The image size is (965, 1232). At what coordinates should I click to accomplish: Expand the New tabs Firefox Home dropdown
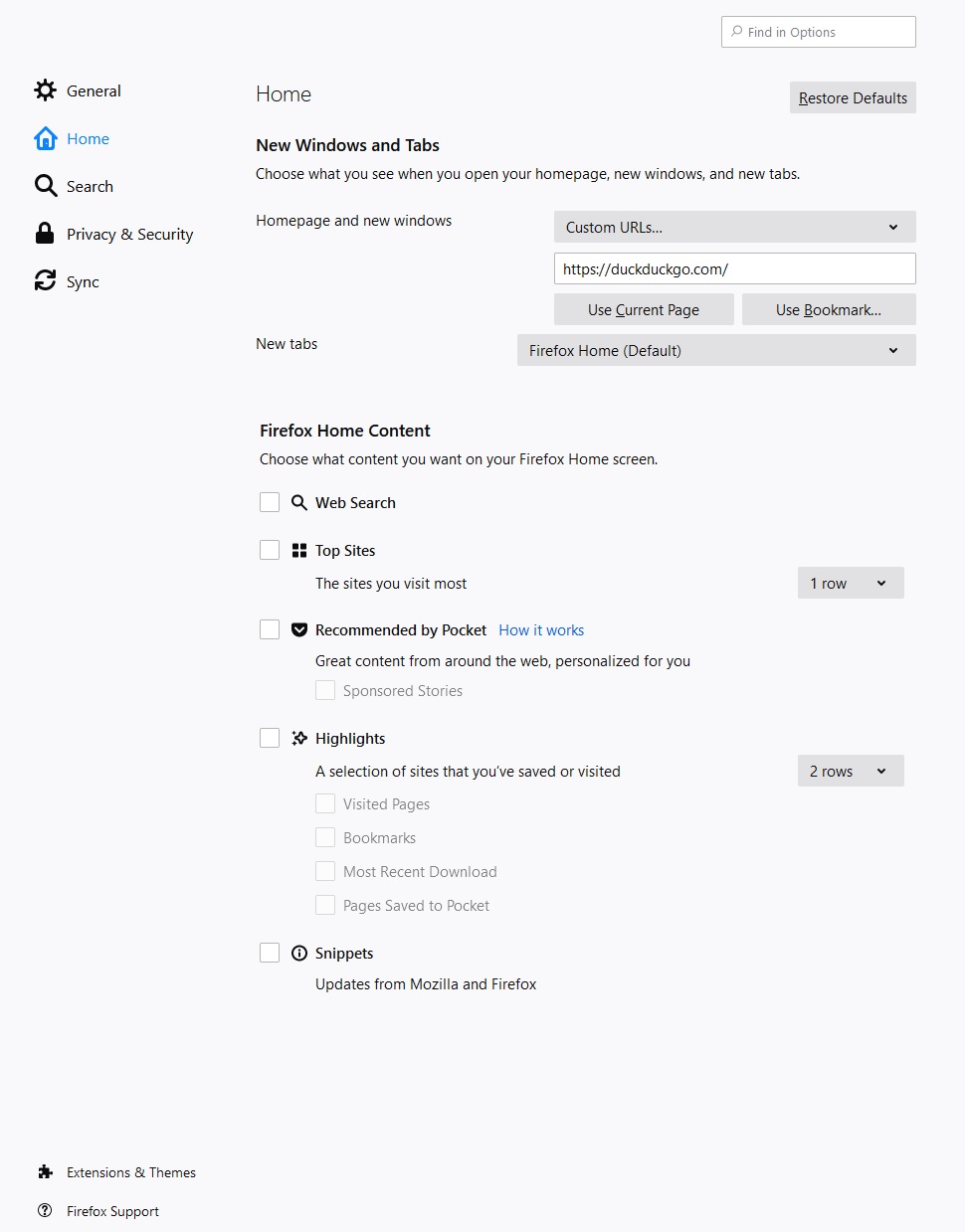[x=715, y=350]
